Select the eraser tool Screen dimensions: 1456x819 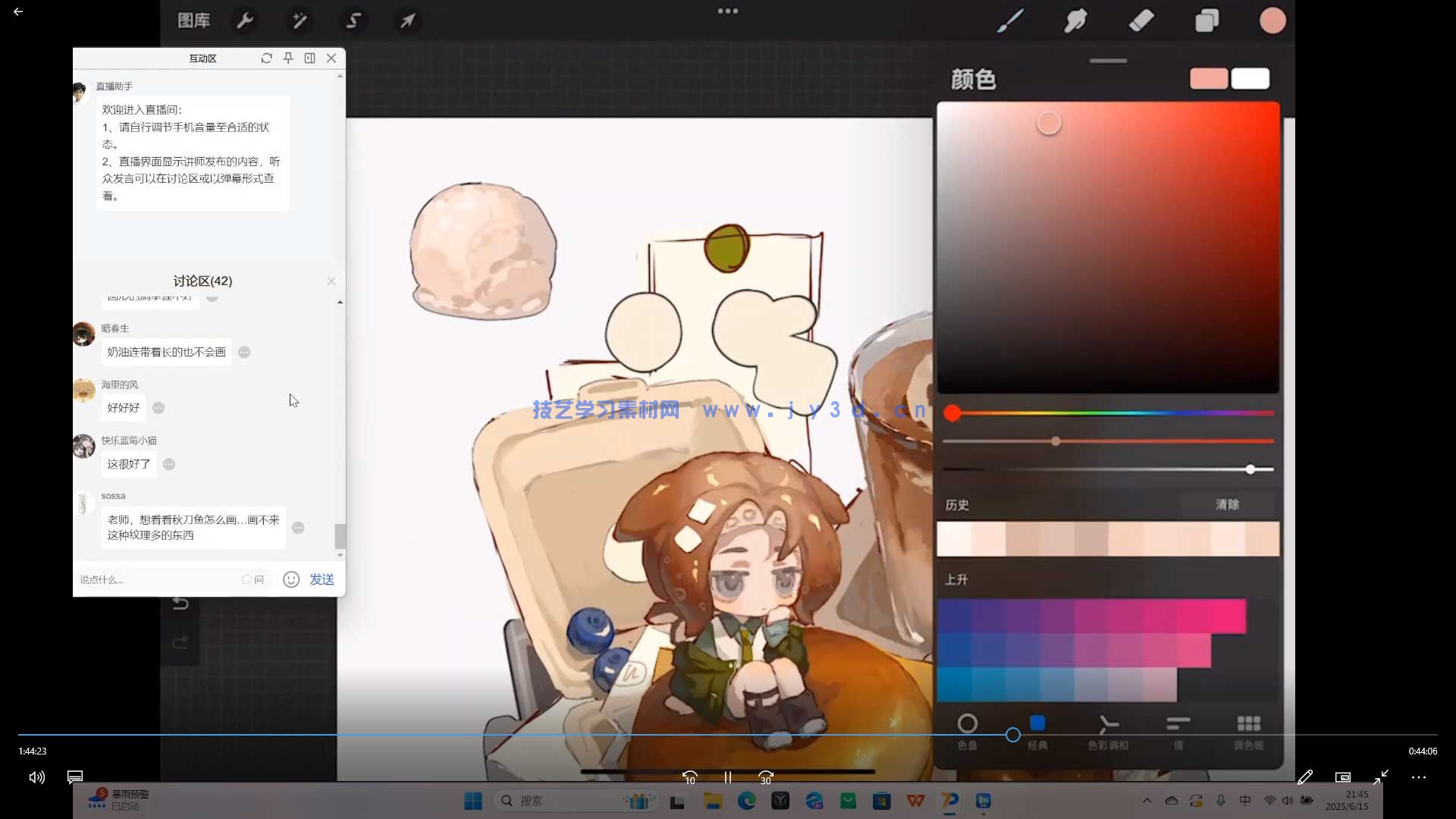point(1141,20)
